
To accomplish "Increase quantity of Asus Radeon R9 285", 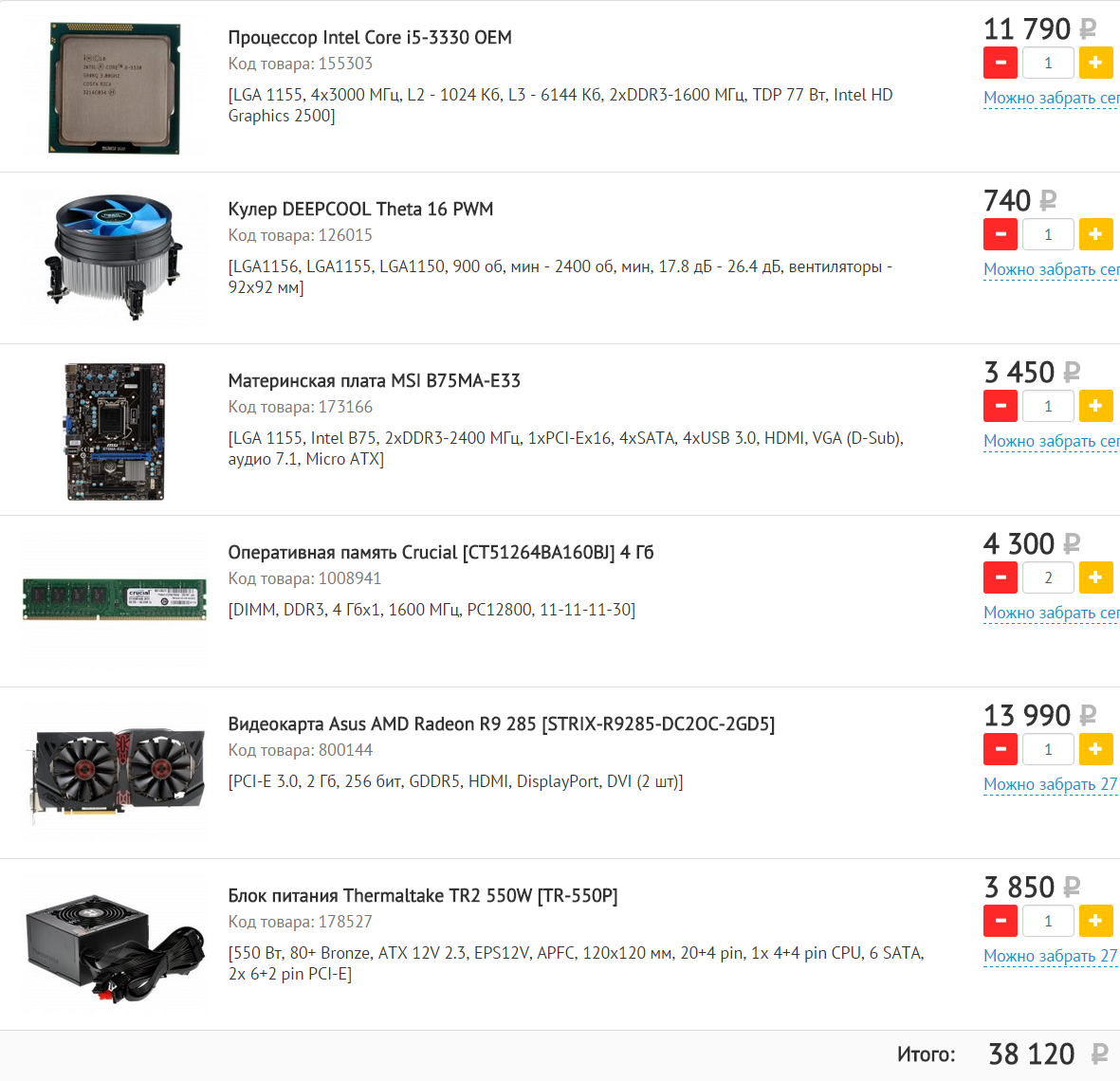I will tap(1095, 750).
